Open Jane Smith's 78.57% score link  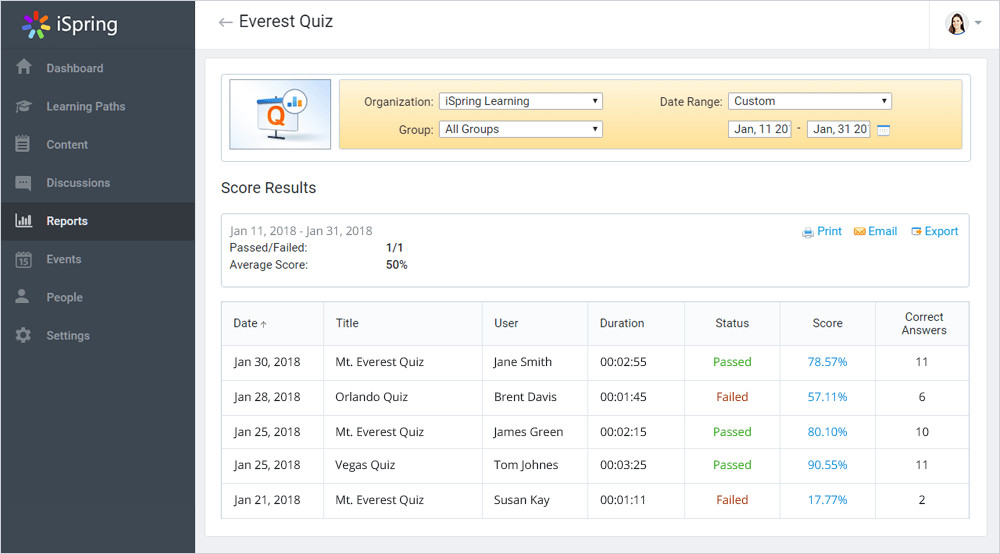[827, 362]
